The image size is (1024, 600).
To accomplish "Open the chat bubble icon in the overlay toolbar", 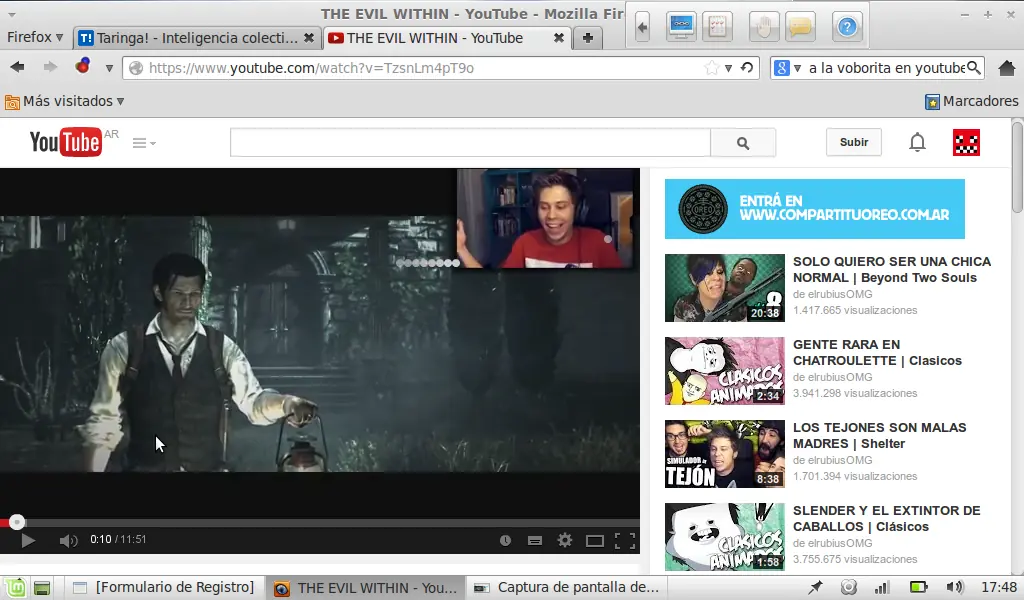I will coord(800,26).
